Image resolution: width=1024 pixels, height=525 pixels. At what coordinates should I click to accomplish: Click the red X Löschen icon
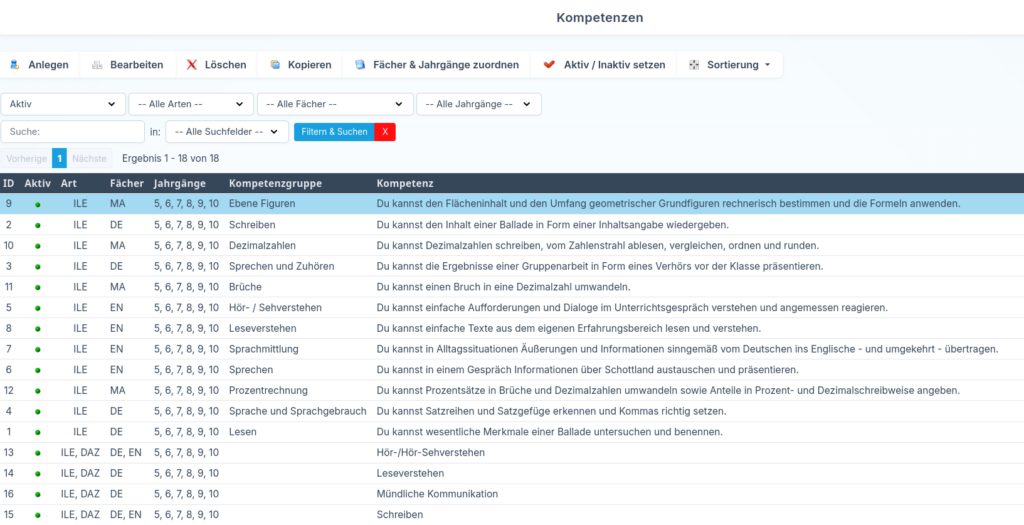(192, 65)
